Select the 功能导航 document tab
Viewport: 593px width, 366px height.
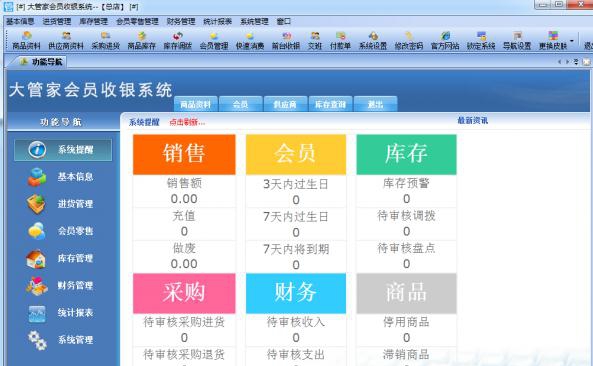(42, 62)
